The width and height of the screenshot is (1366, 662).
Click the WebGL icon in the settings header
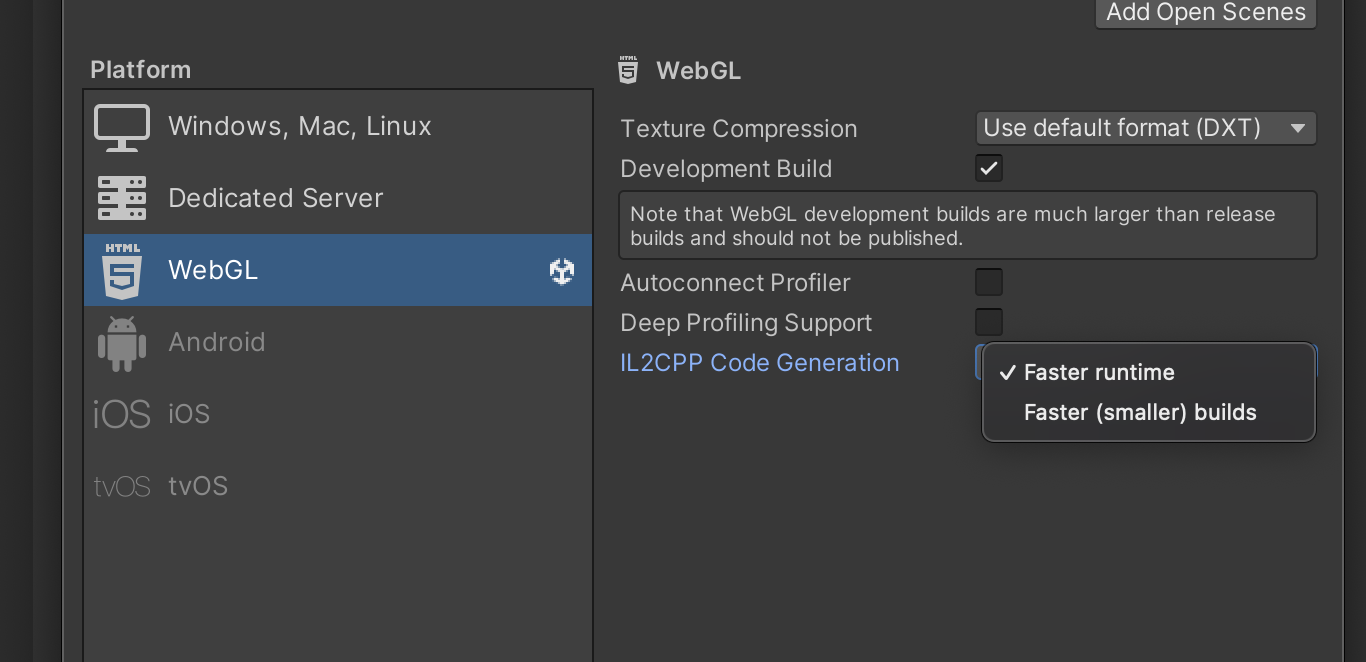click(628, 70)
